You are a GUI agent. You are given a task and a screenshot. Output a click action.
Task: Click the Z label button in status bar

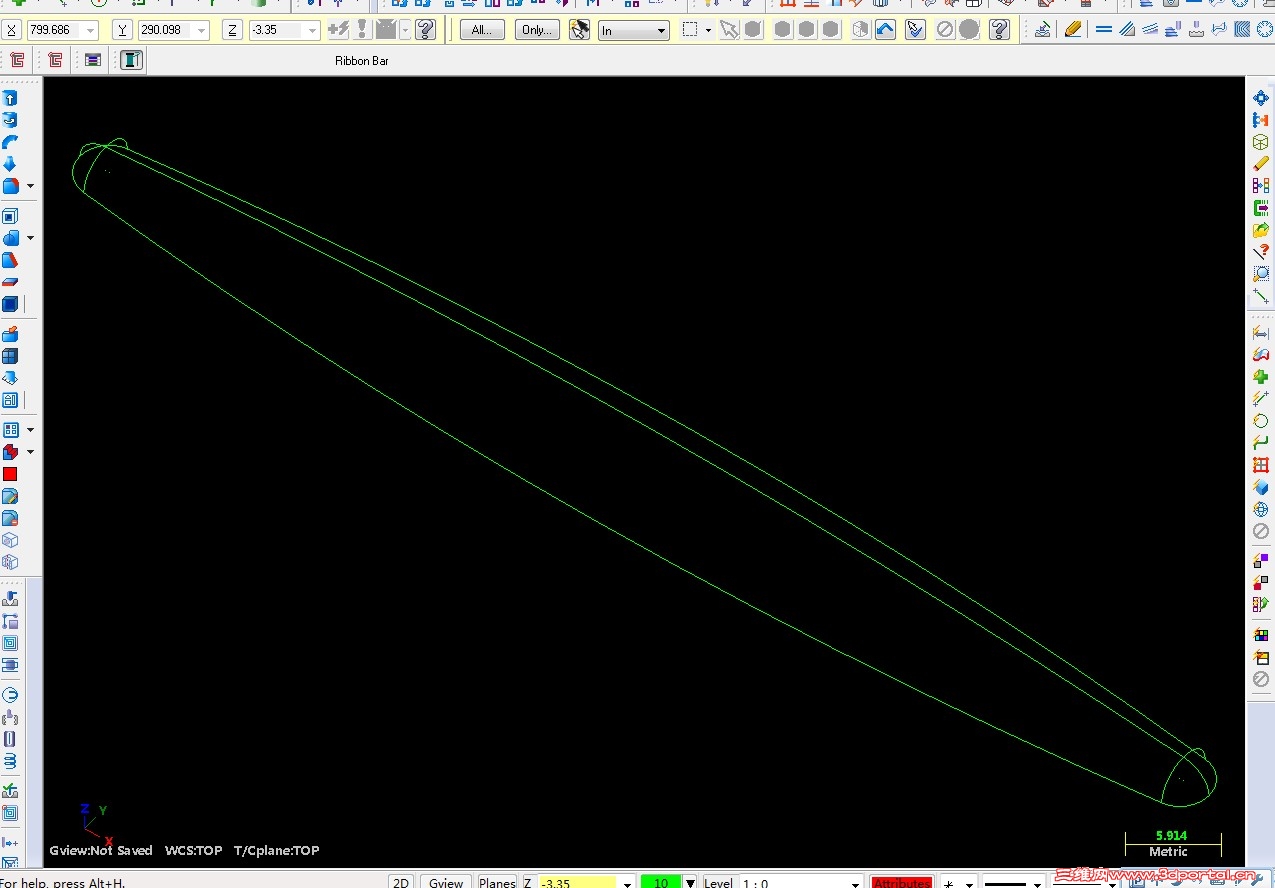(527, 882)
